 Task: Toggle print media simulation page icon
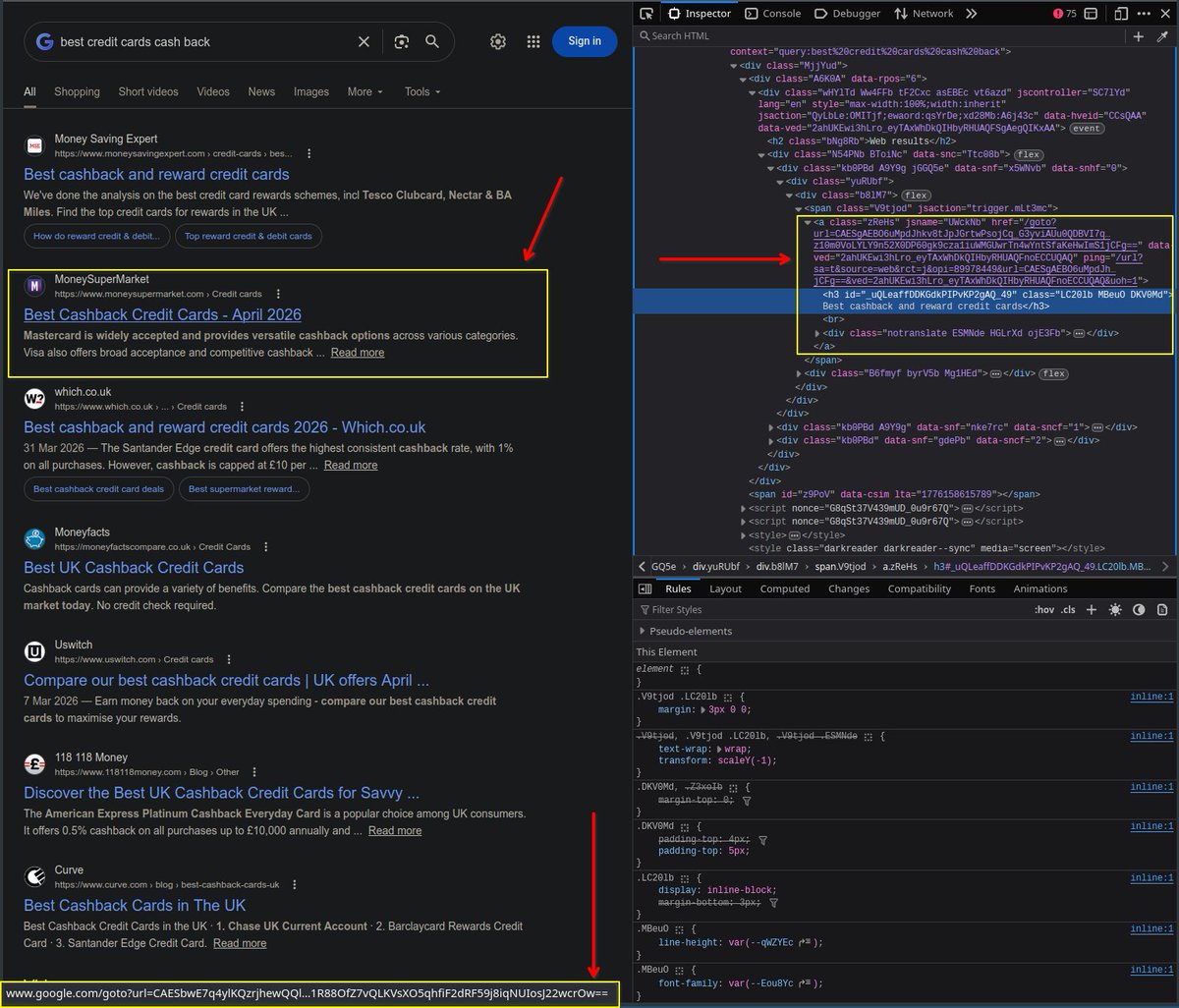click(1162, 610)
